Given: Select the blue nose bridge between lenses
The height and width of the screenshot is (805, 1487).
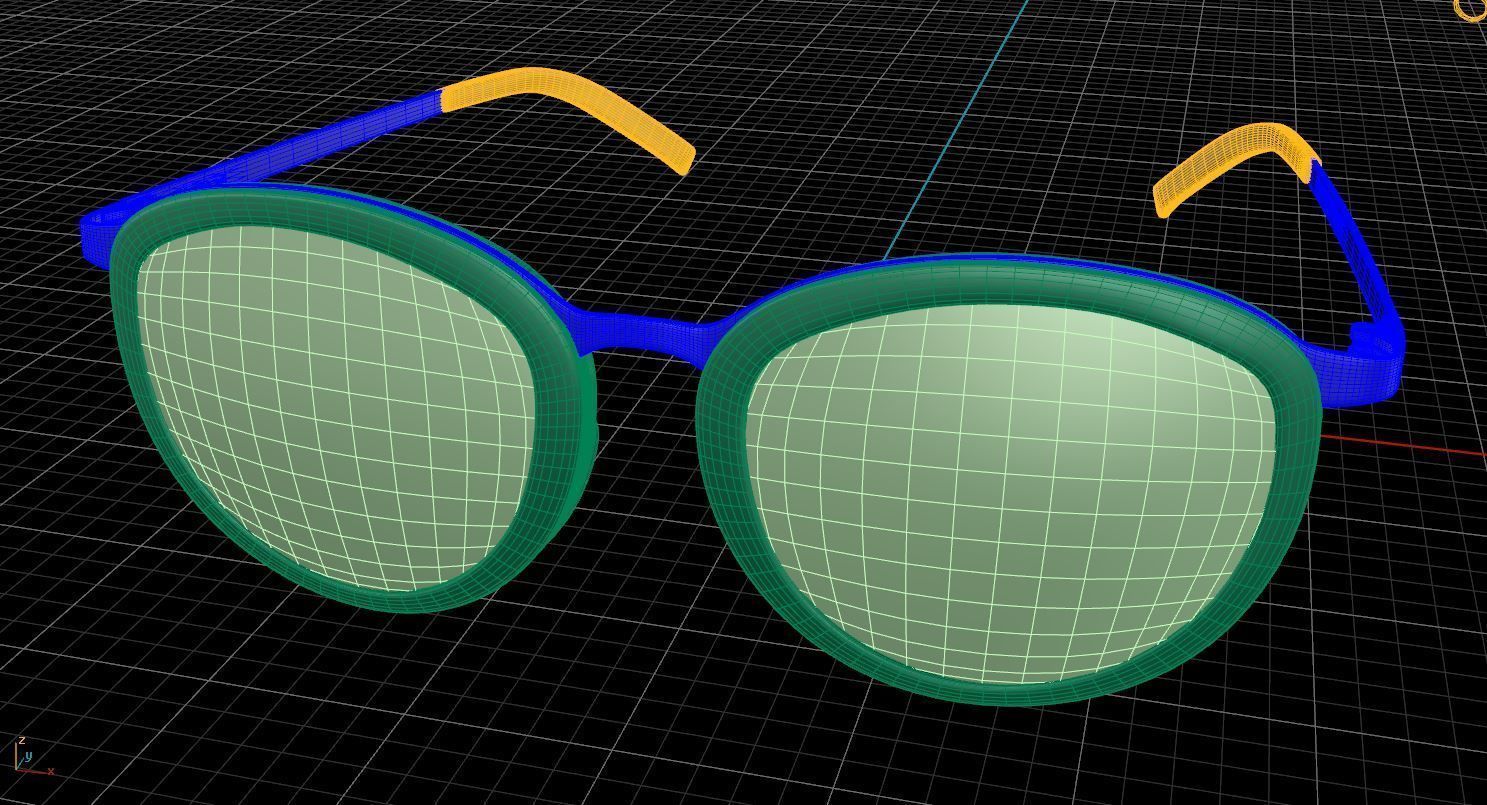Looking at the screenshot, I should tap(645, 332).
